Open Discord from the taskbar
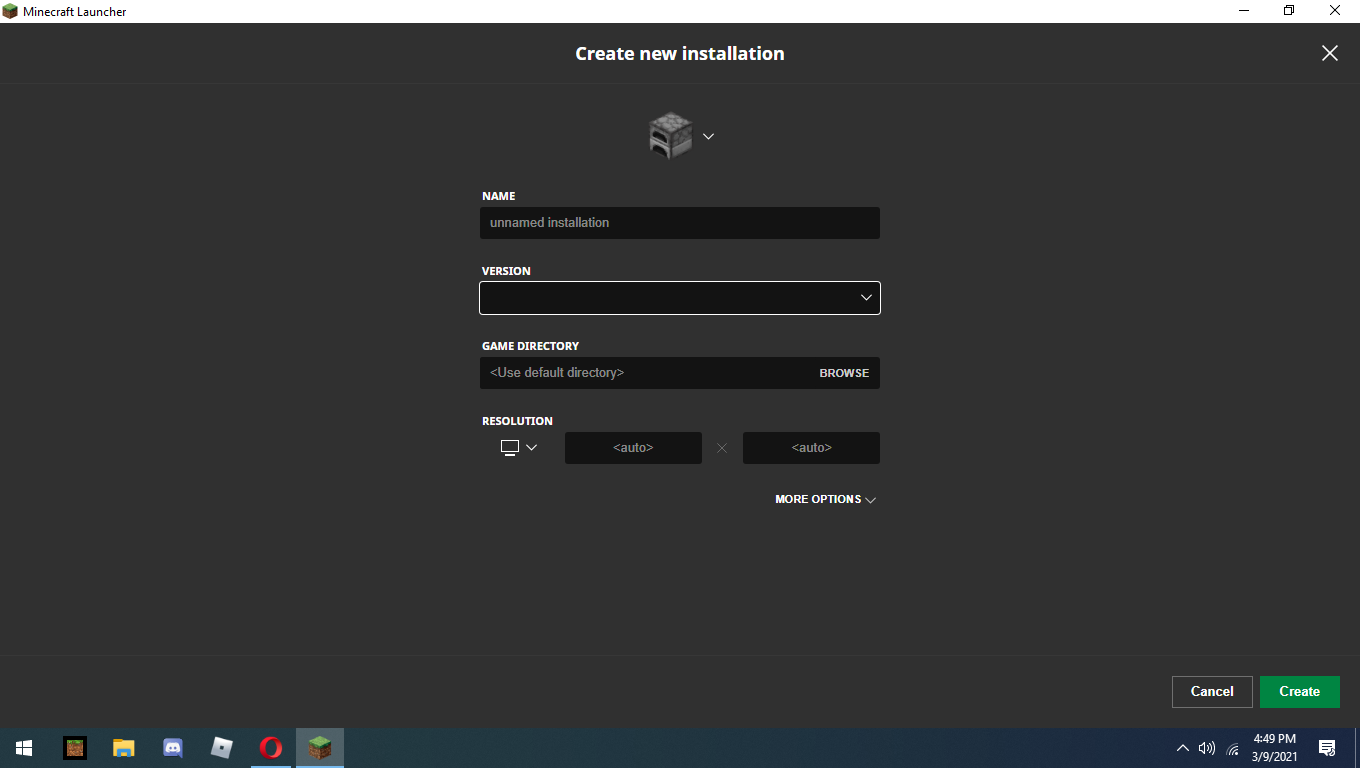Image resolution: width=1360 pixels, height=768 pixels. (x=172, y=748)
